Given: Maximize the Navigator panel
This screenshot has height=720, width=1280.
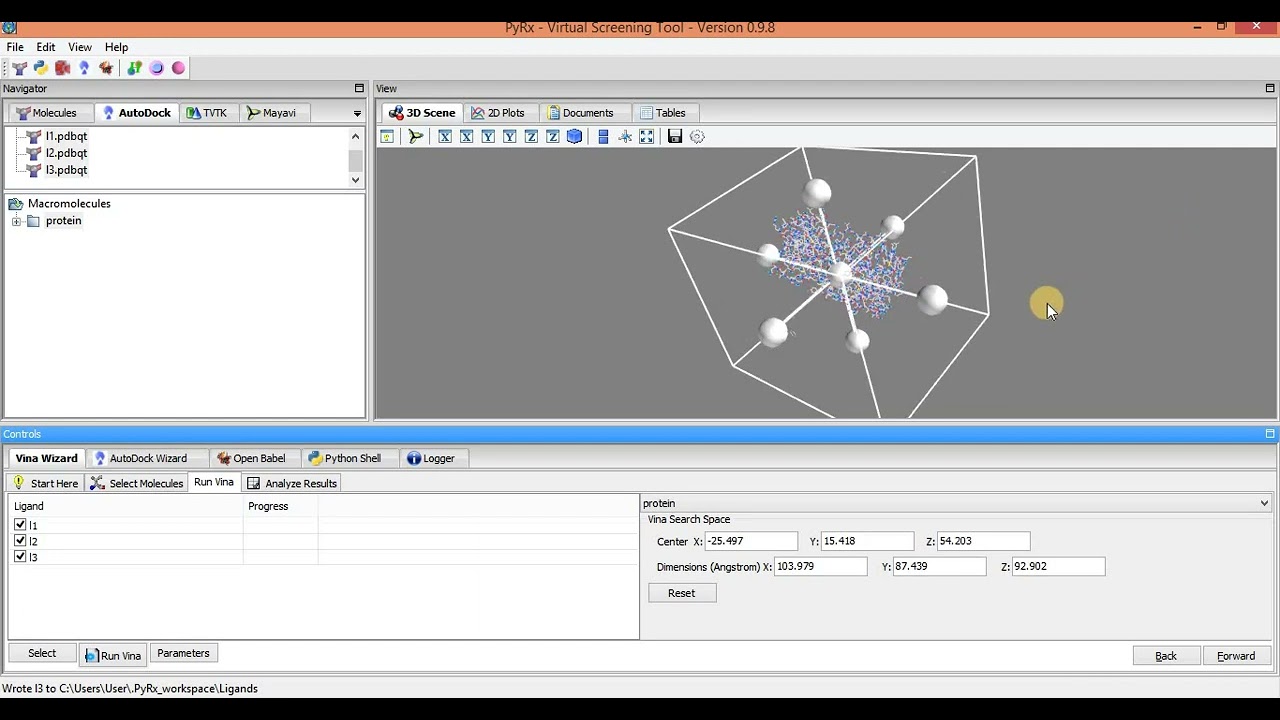Looking at the screenshot, I should click(x=359, y=88).
